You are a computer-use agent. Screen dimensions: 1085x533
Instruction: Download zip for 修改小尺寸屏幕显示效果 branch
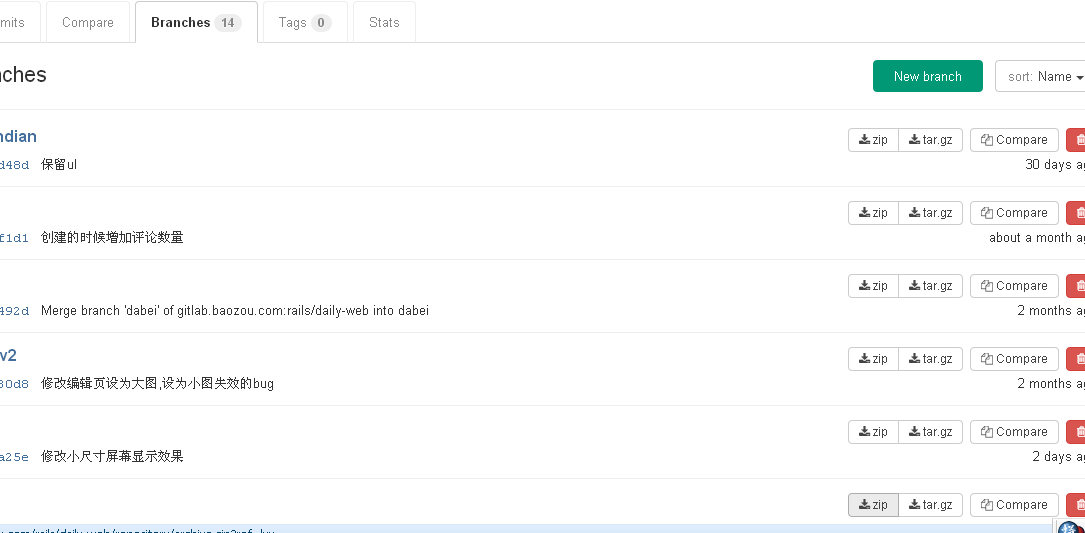coord(873,432)
